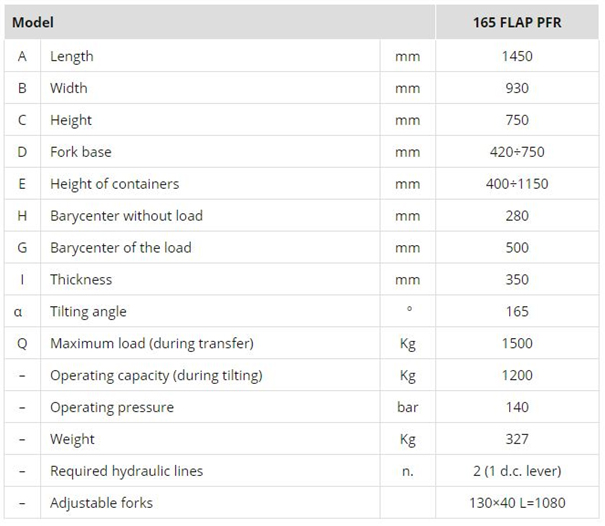The height and width of the screenshot is (526, 605).
Task: Select the 2 (1 d.c. lever) value
Action: [517, 471]
